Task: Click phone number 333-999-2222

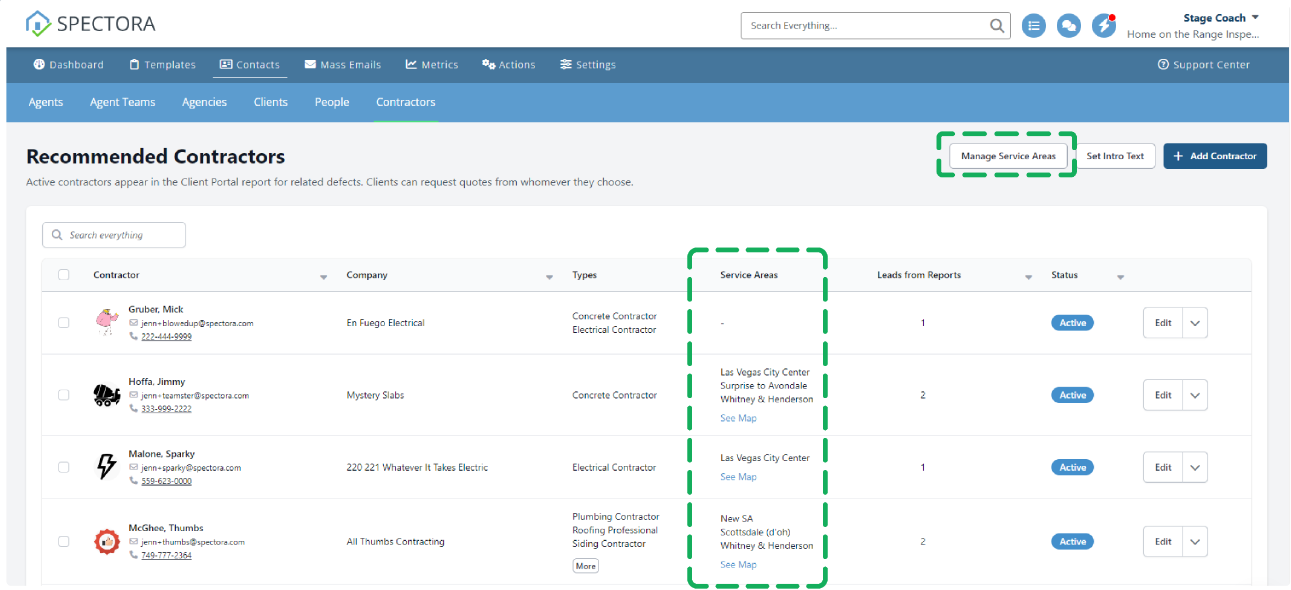Action: (166, 409)
